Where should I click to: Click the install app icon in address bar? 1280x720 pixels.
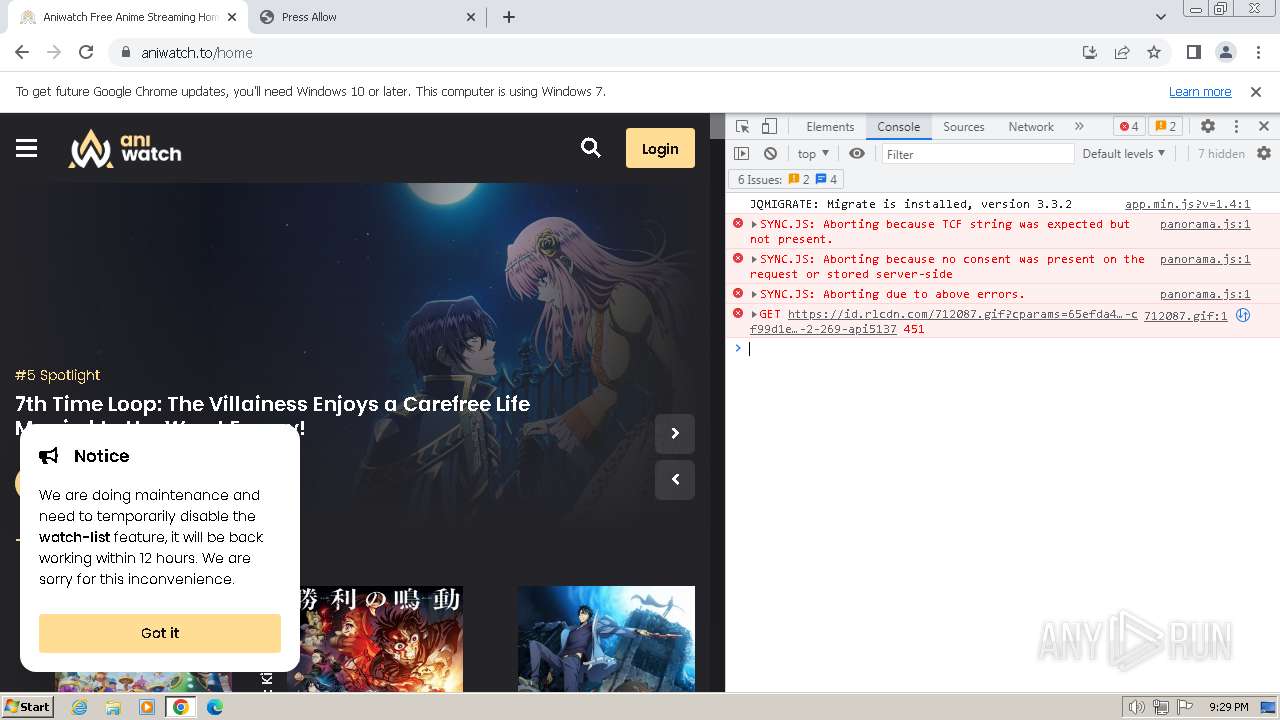1090,52
